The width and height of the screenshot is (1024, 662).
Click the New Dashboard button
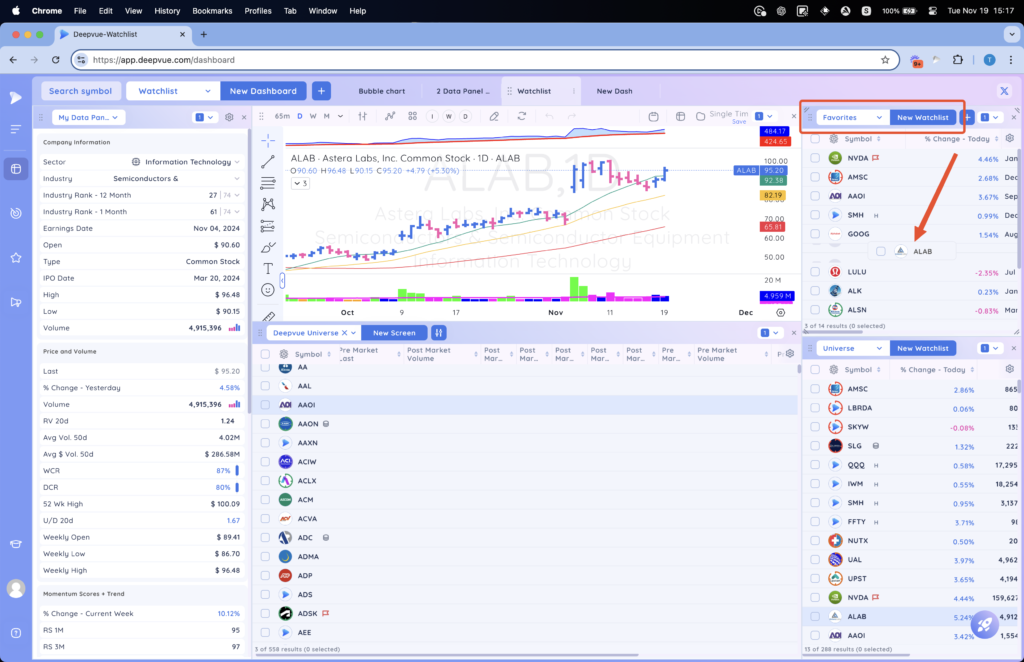[x=263, y=91]
